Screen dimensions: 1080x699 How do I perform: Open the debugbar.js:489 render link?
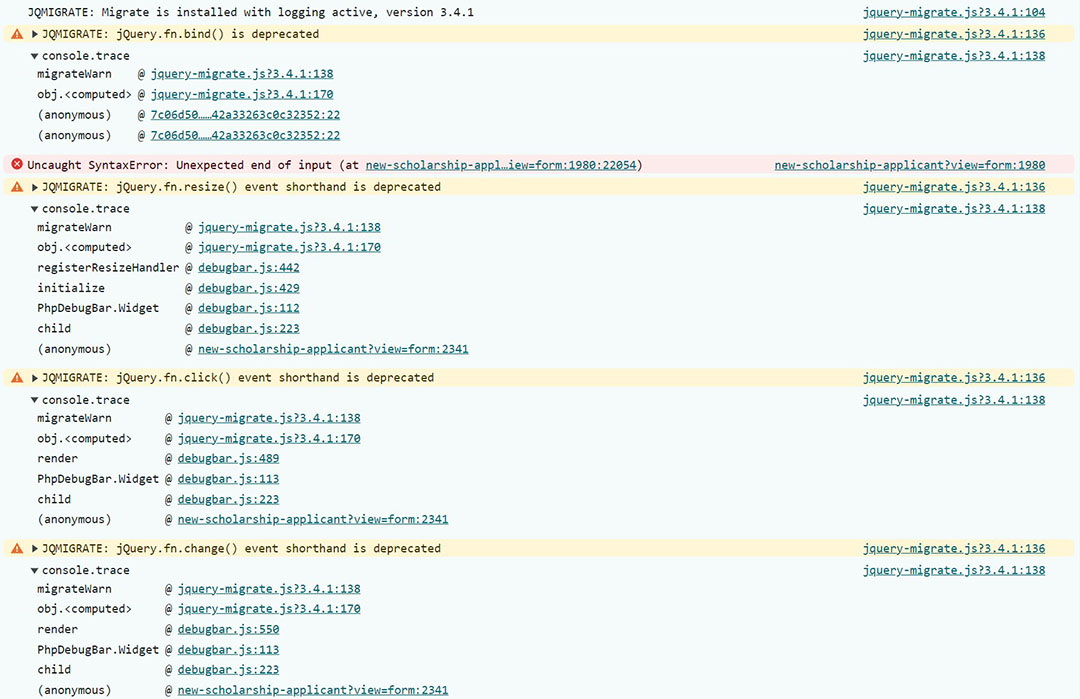(228, 459)
